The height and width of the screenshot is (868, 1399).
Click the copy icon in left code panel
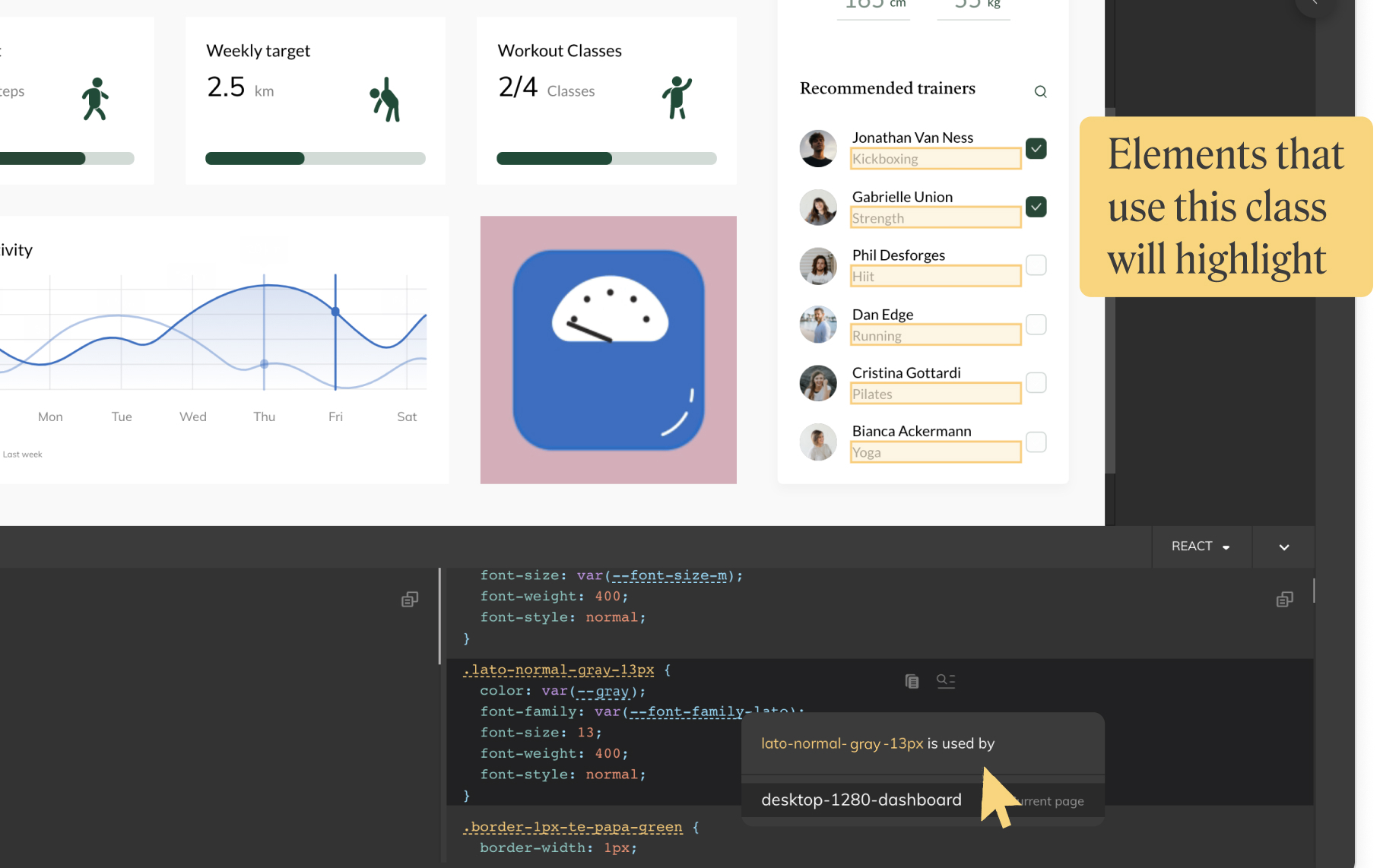point(410,600)
